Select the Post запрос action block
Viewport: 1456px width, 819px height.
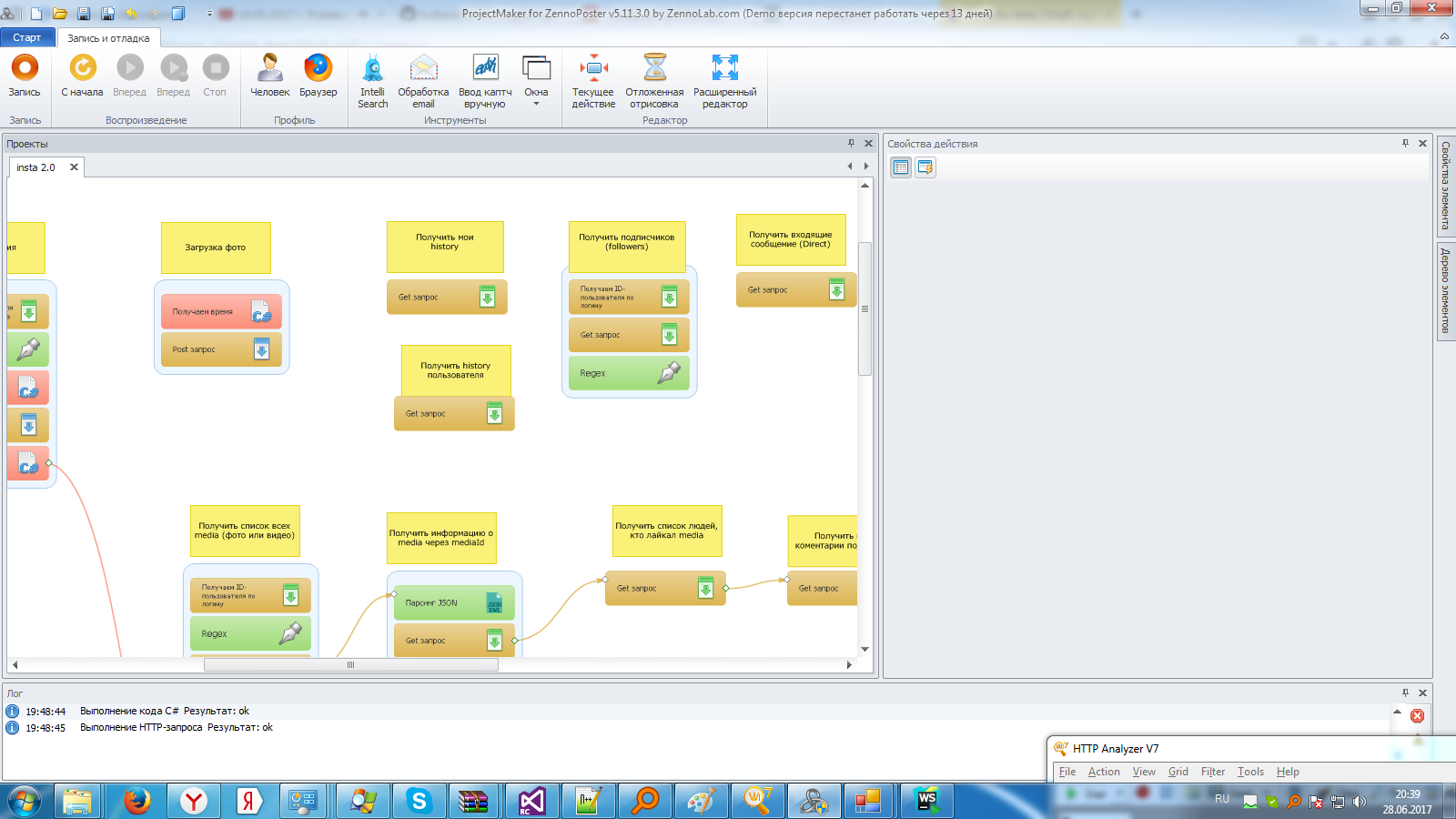click(x=221, y=349)
